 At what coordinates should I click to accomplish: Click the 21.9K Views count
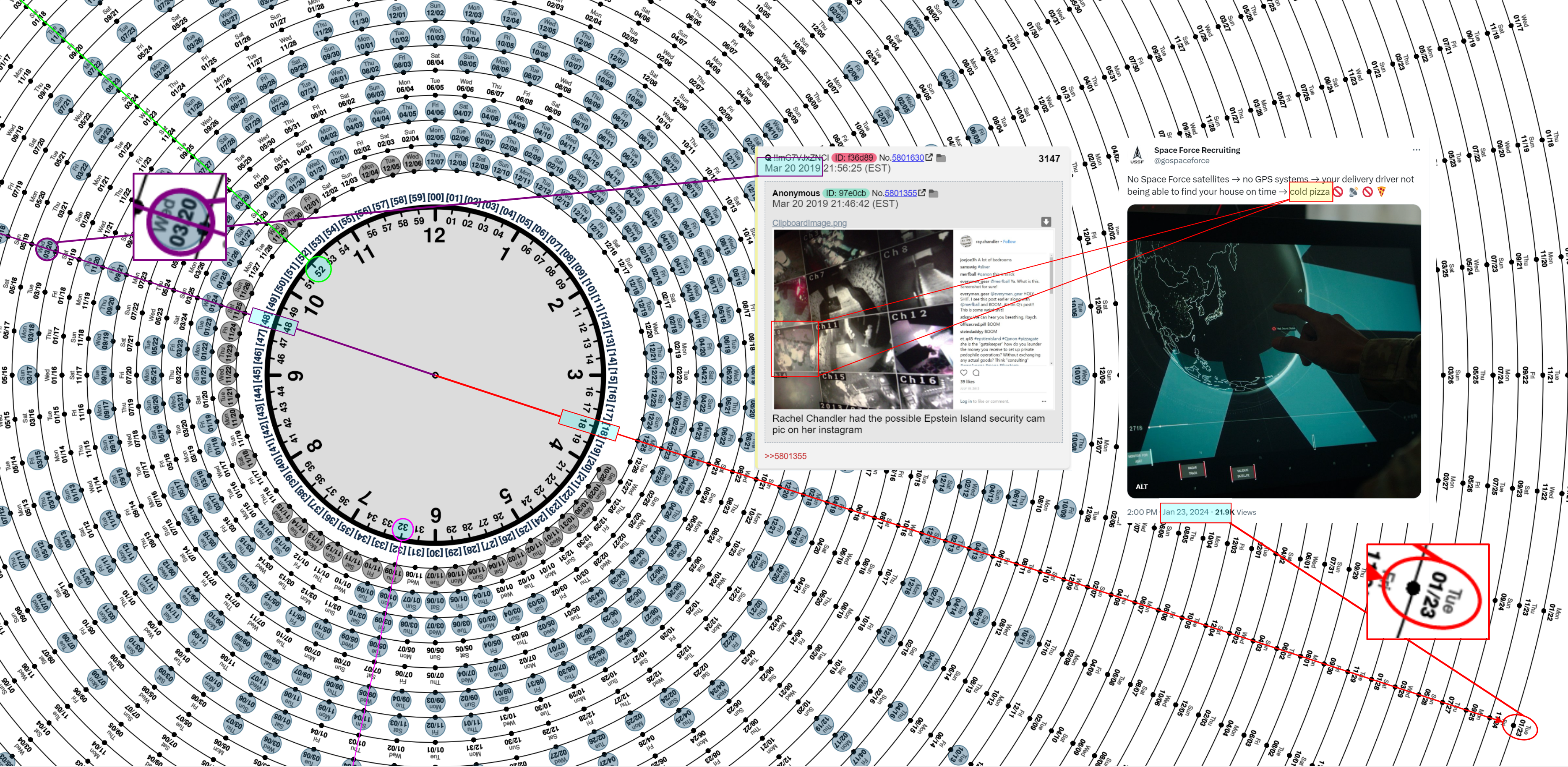tap(1235, 512)
